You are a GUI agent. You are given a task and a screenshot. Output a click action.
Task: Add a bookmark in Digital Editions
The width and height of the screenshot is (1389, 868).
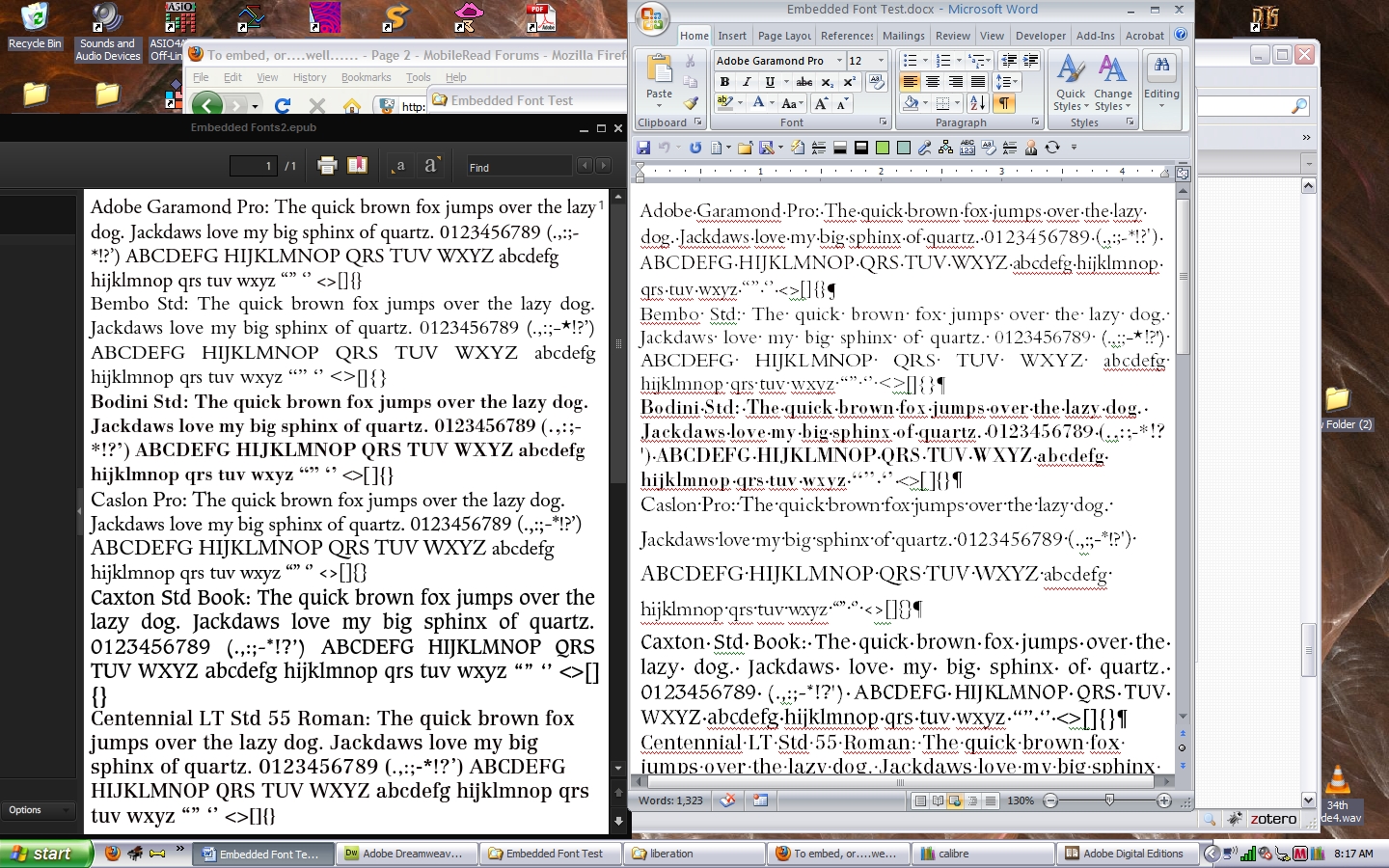click(358, 166)
